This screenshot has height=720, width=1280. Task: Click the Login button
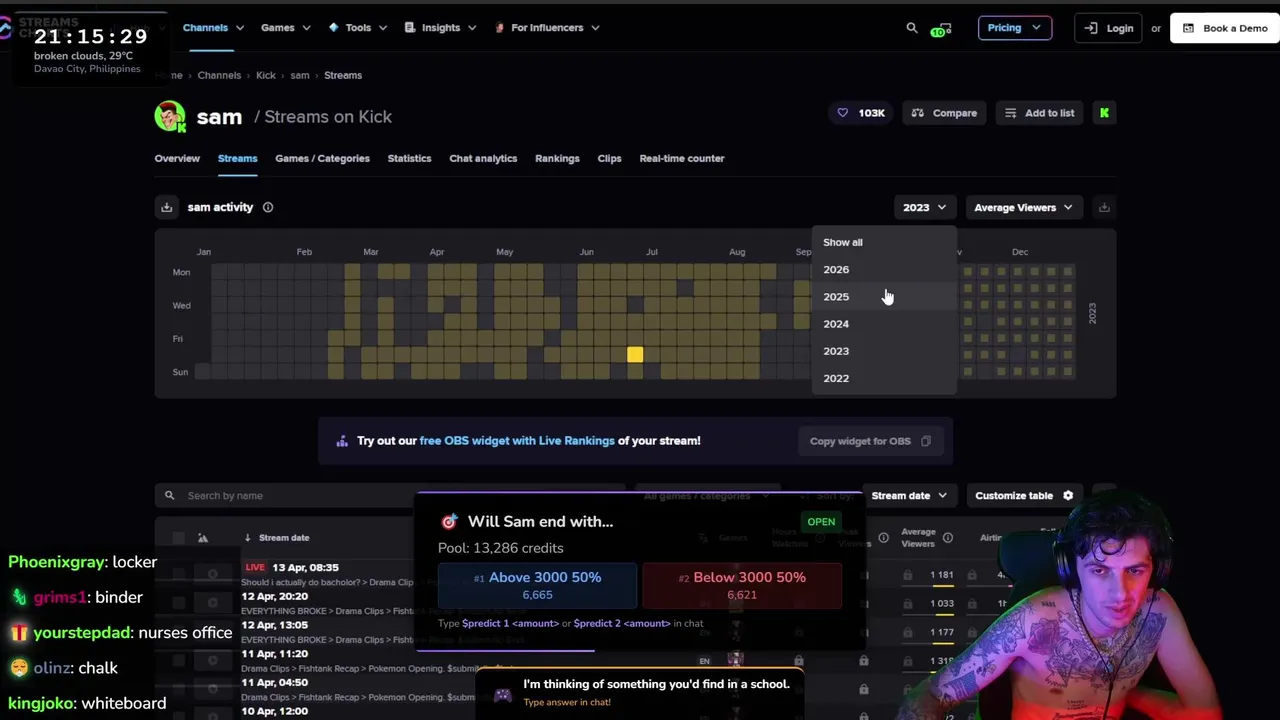[1109, 28]
